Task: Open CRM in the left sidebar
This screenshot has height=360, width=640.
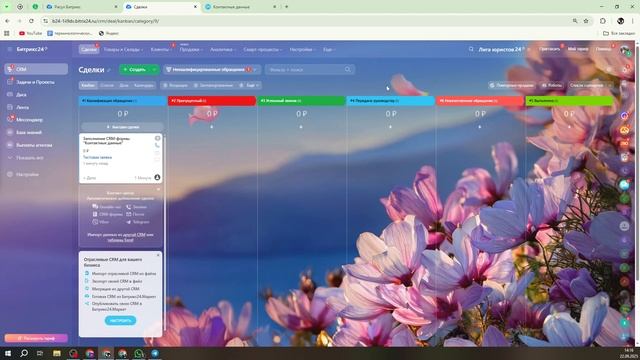Action: [x=36, y=69]
